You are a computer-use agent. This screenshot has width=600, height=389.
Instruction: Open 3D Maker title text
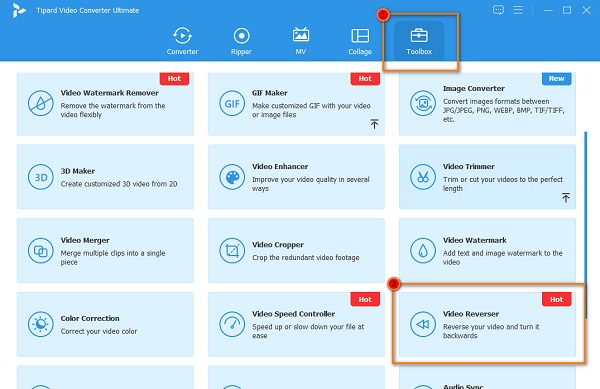tap(78, 171)
